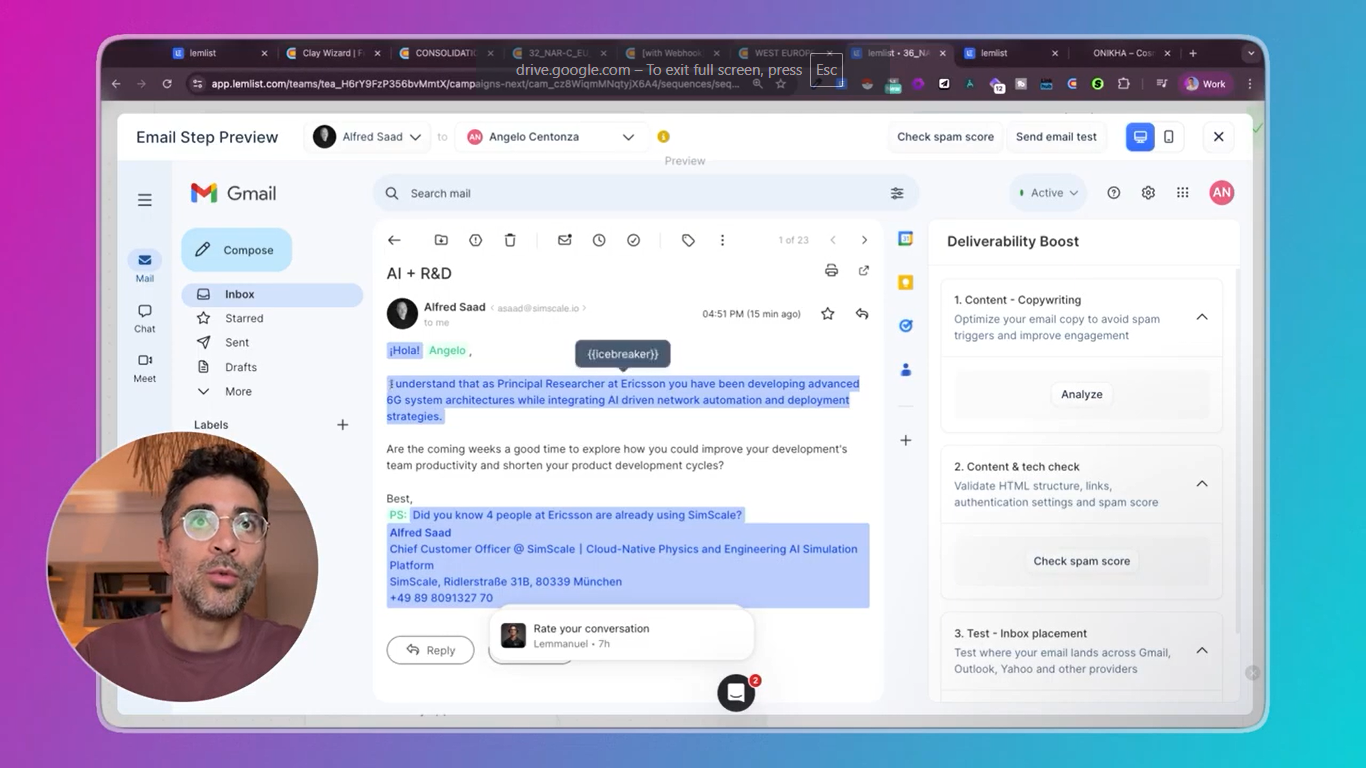Open Gmail settings gear
Image resolution: width=1366 pixels, height=768 pixels.
1148,193
